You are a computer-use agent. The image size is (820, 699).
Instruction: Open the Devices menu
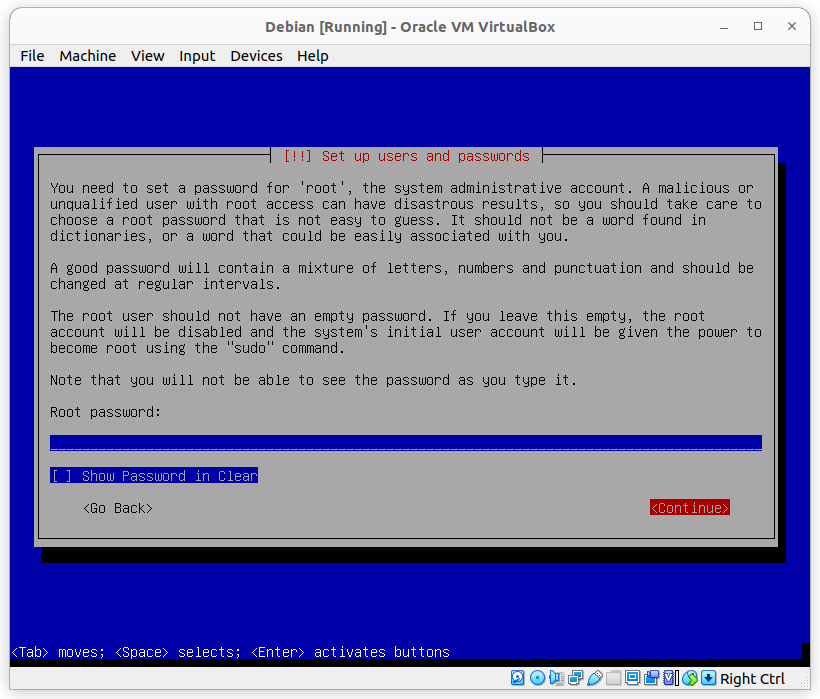coord(256,56)
